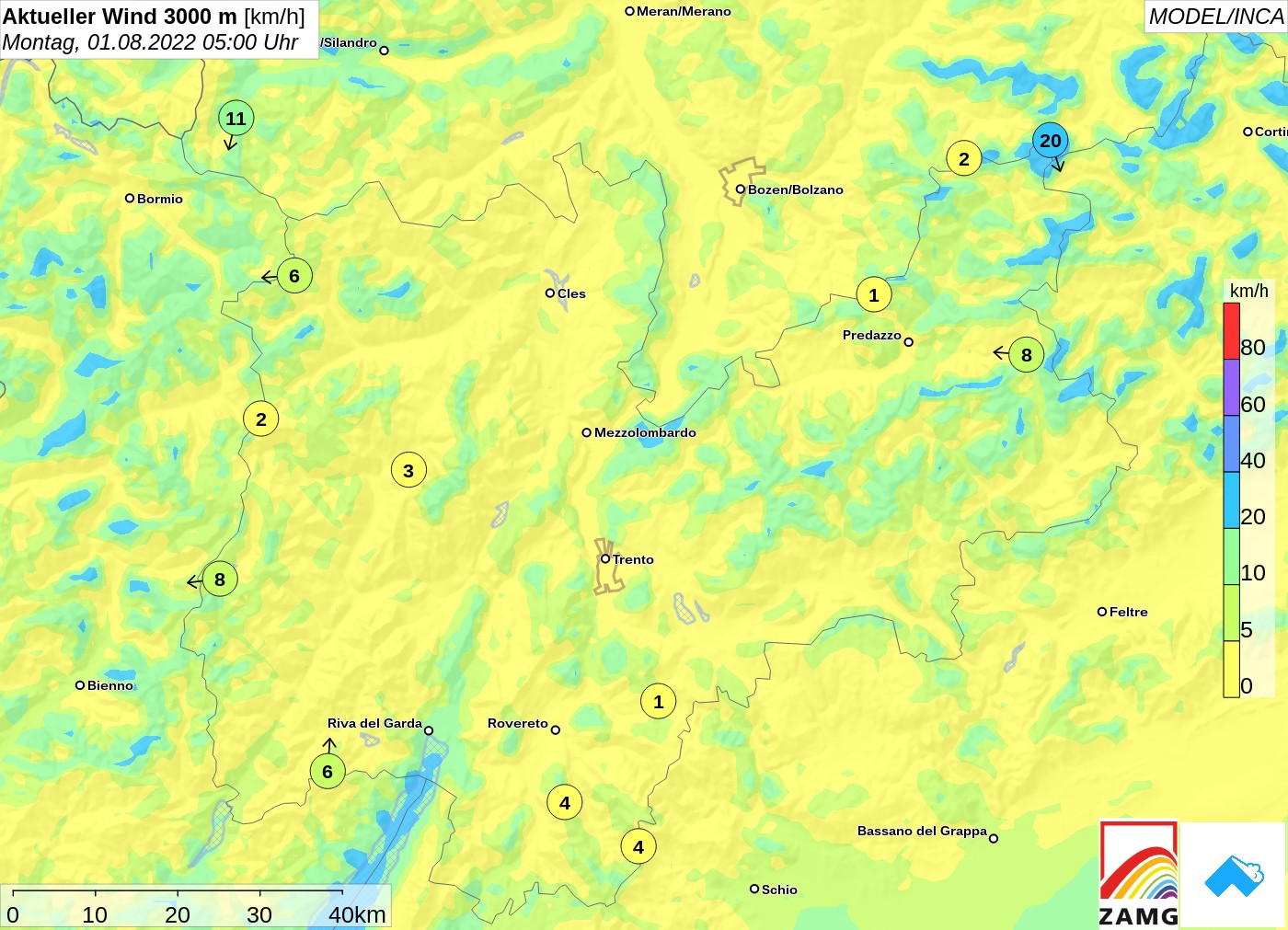The height and width of the screenshot is (930, 1288).
Task: Open the ZAMG rainbow logo
Action: tap(1139, 874)
